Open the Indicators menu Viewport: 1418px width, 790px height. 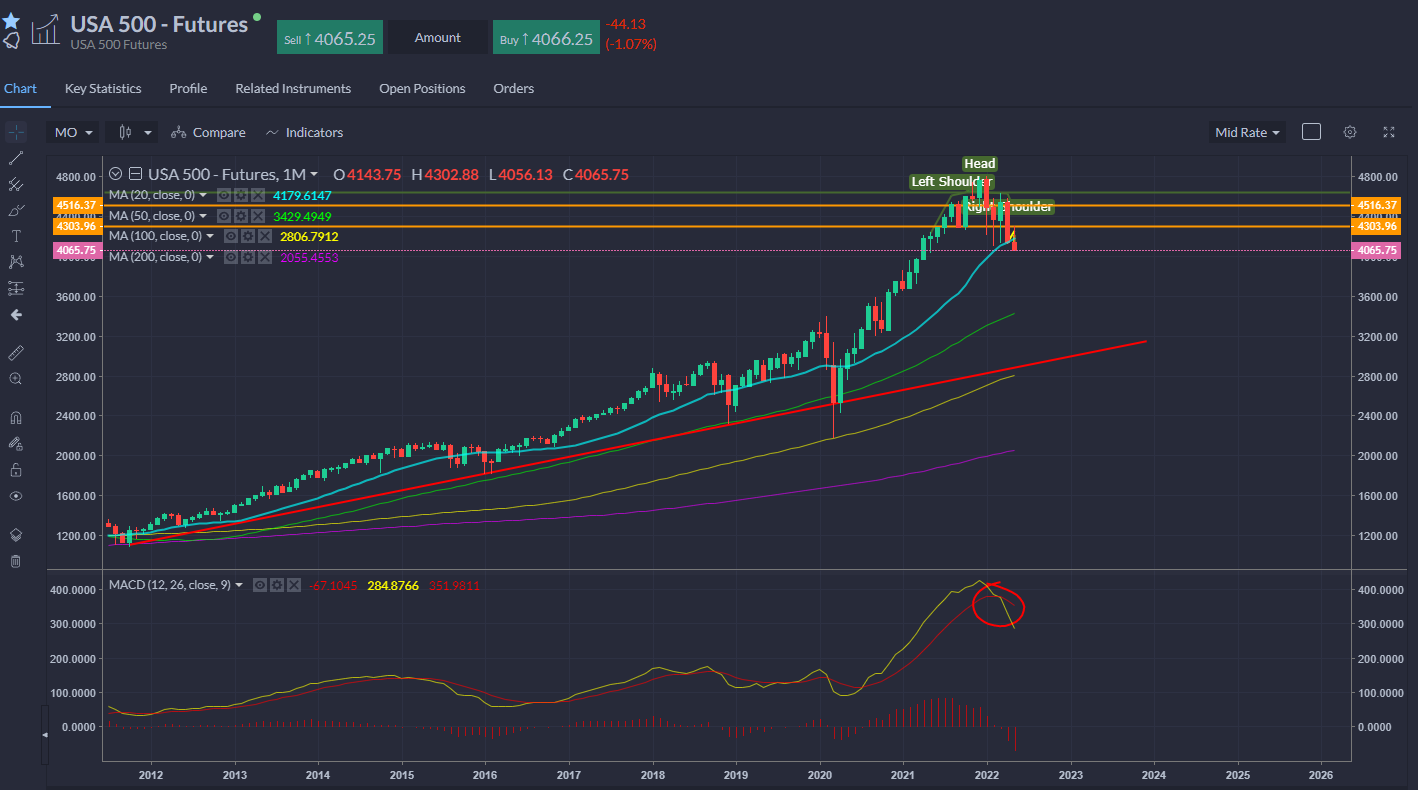click(x=304, y=132)
